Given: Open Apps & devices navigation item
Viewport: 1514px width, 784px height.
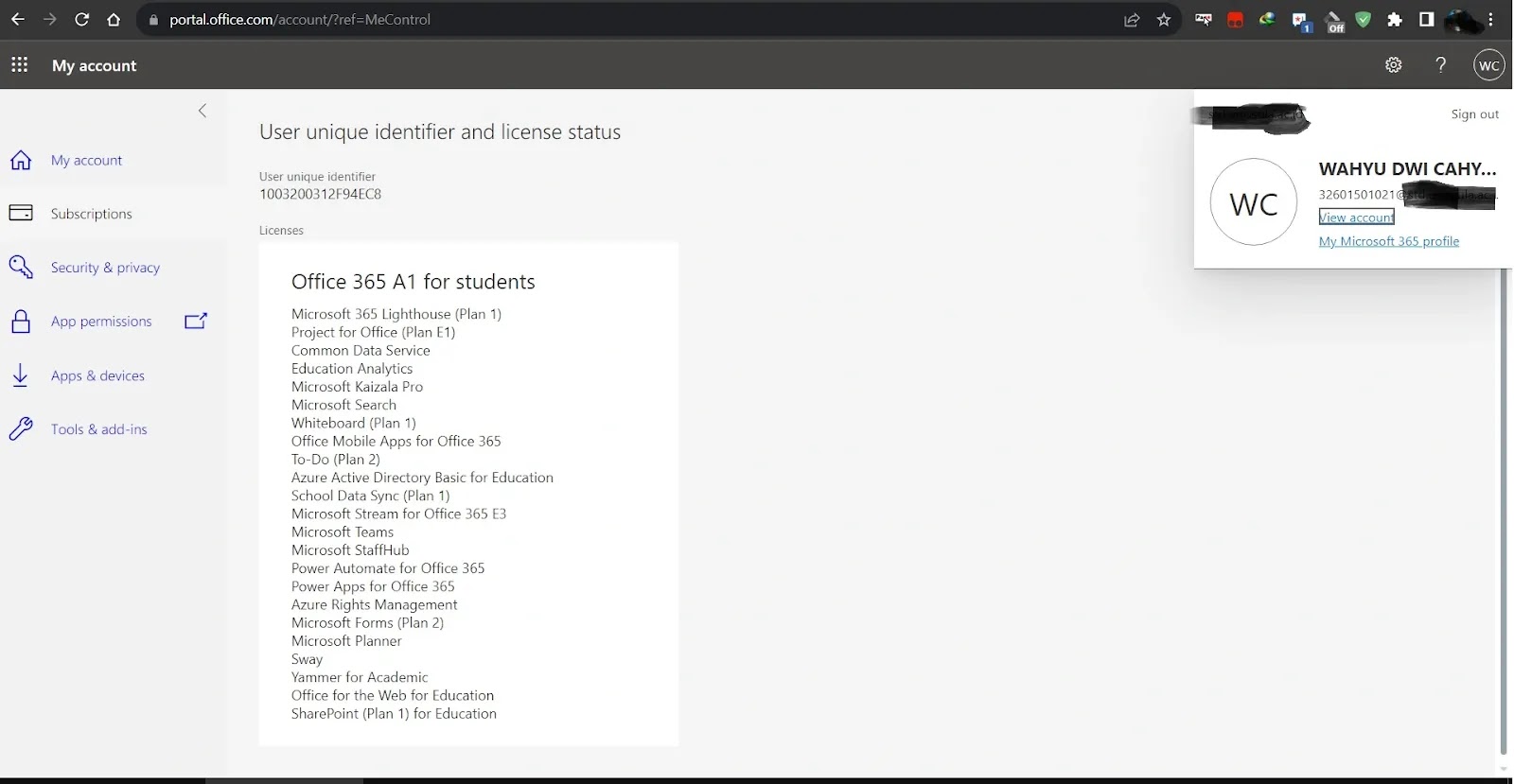Looking at the screenshot, I should coord(97,375).
